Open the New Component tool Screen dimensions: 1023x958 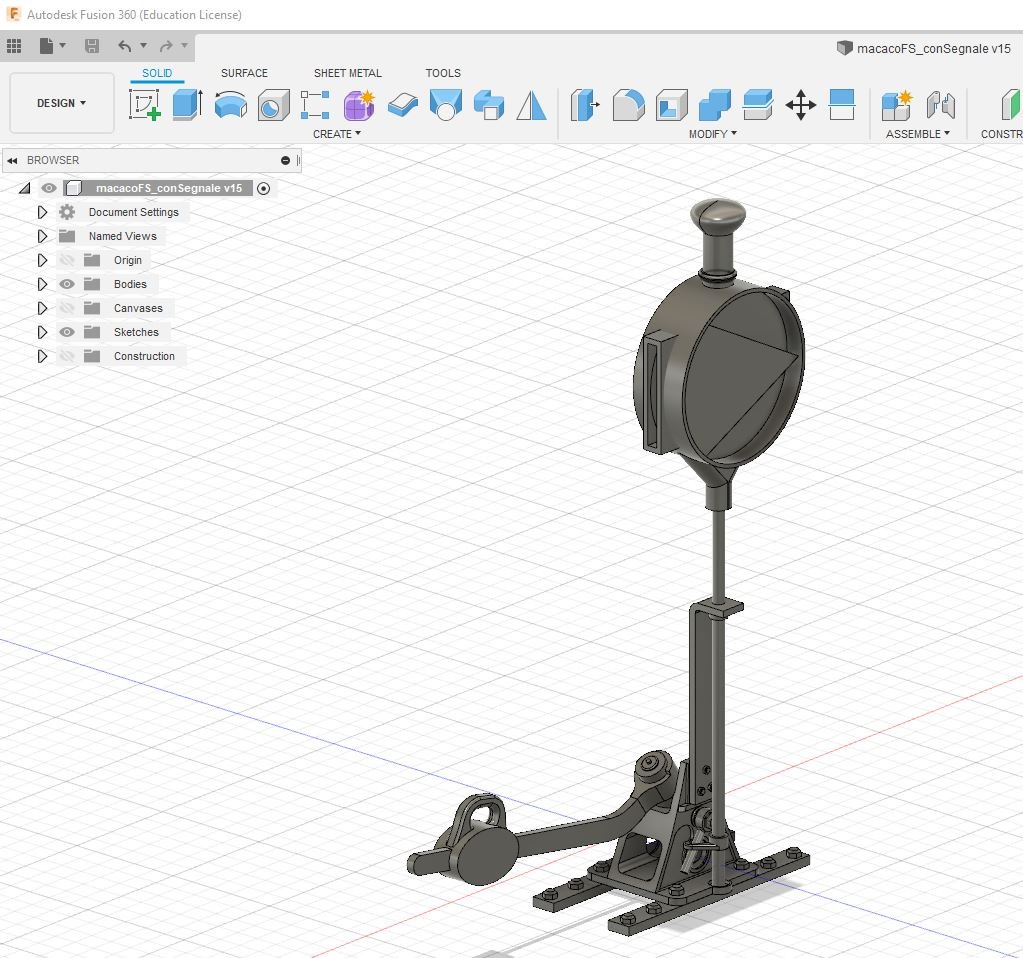(896, 104)
